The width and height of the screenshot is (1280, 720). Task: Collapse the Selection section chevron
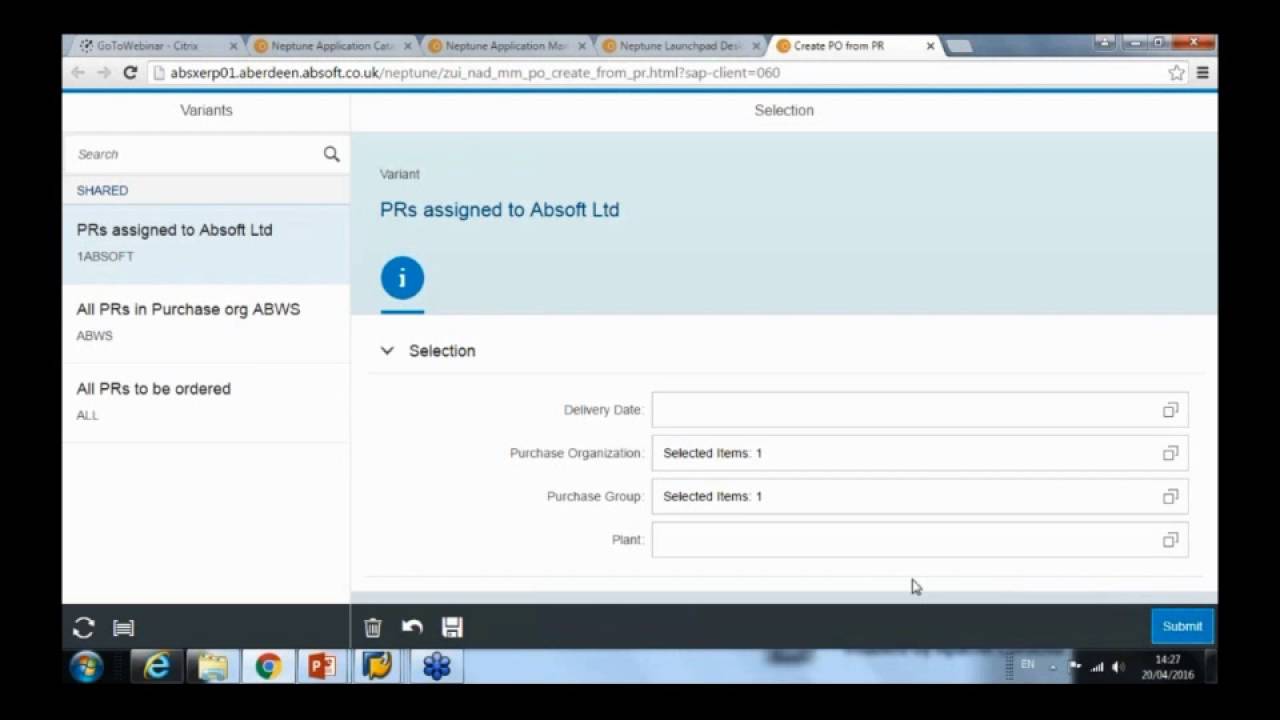click(387, 351)
